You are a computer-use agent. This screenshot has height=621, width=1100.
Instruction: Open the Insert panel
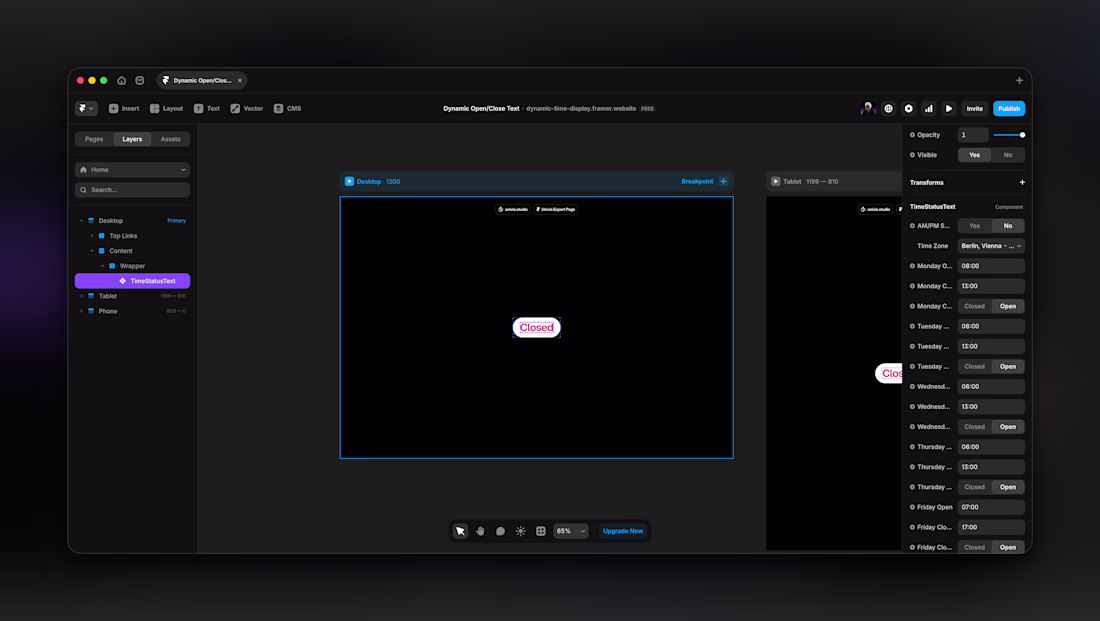tap(123, 109)
